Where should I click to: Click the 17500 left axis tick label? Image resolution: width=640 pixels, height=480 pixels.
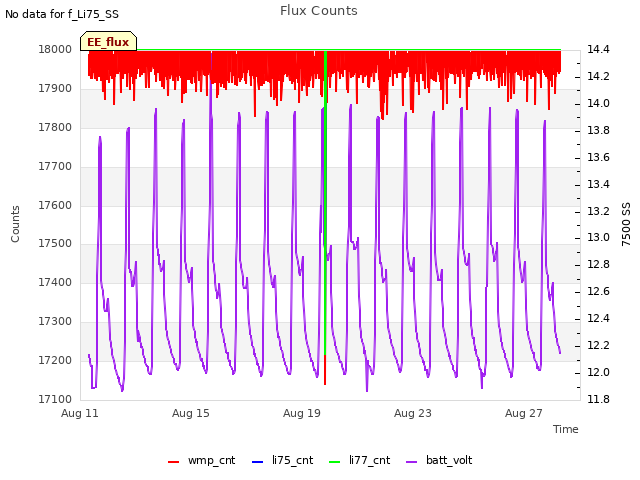click(x=55, y=243)
